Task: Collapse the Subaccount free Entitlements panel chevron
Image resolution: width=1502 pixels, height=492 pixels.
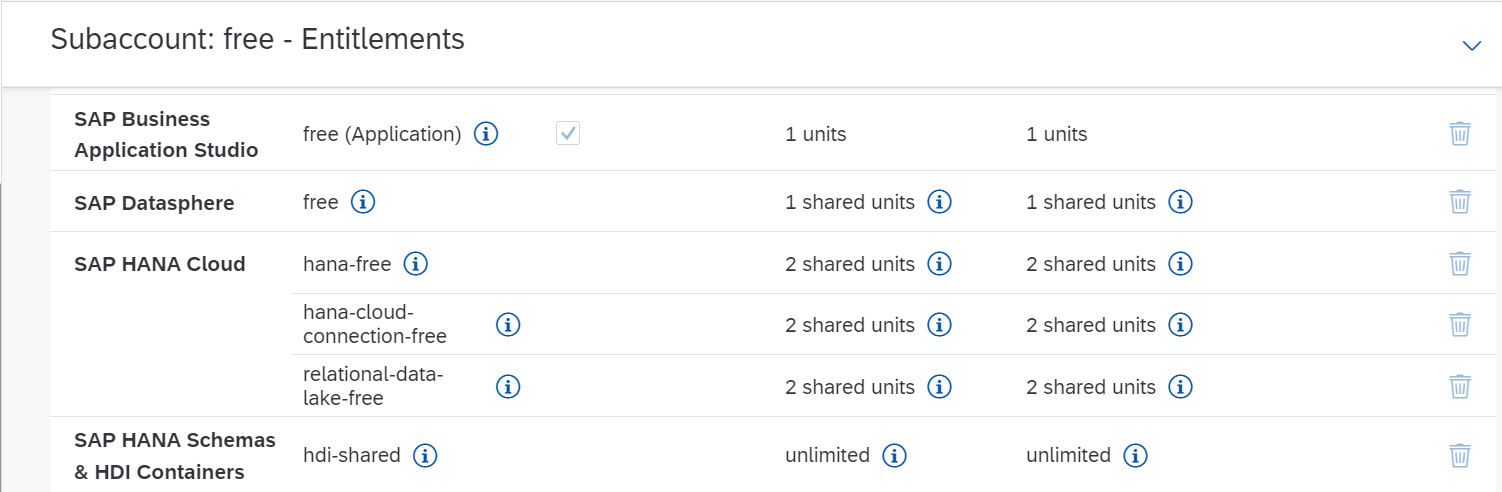Action: click(1471, 45)
